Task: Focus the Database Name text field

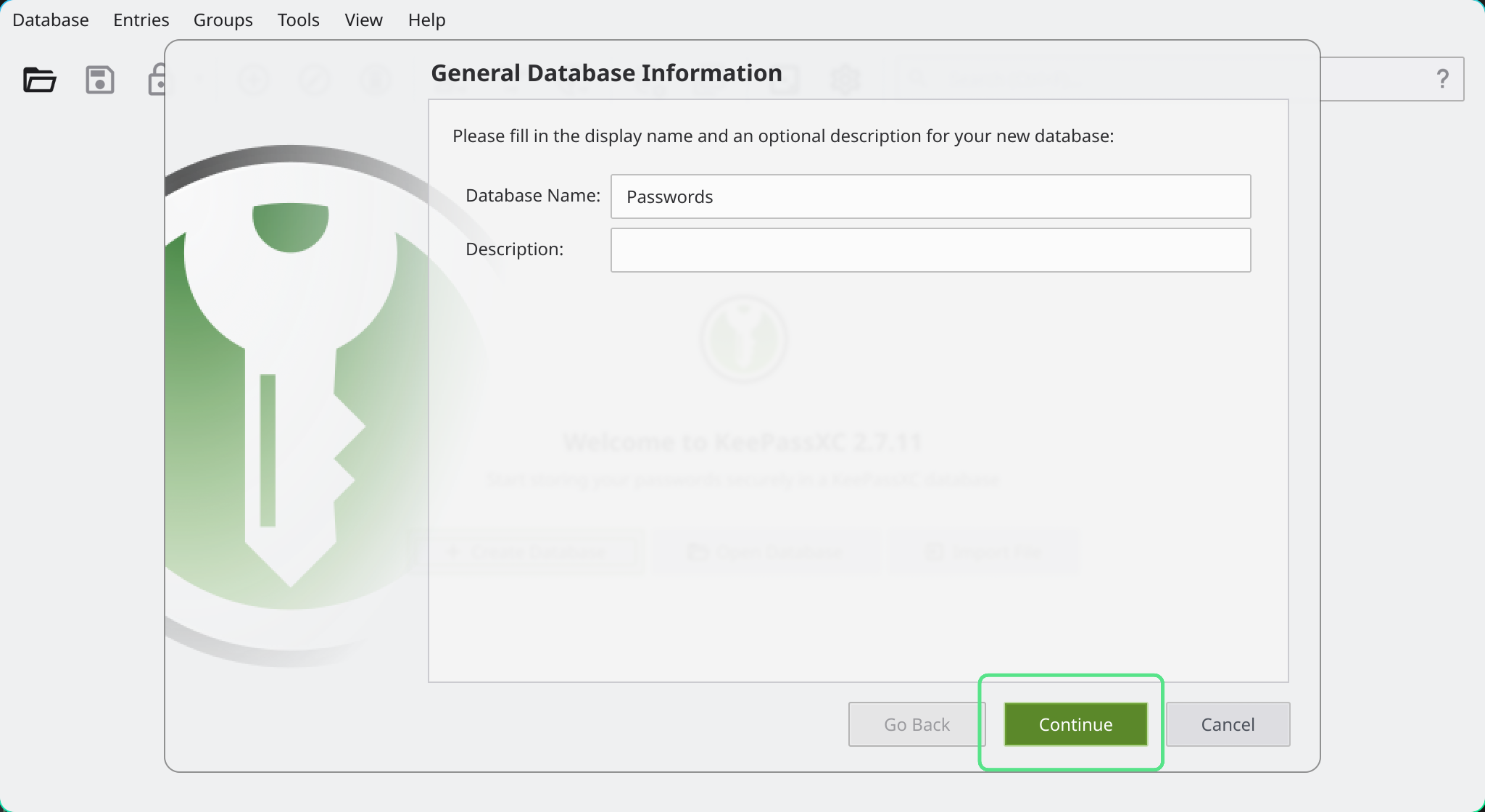Action: point(930,196)
